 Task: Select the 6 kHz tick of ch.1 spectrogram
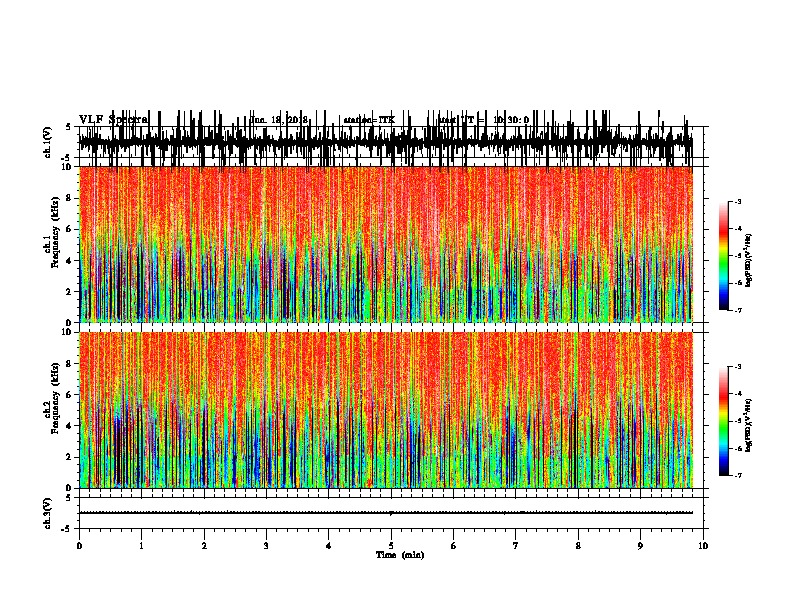pyautogui.click(x=69, y=229)
